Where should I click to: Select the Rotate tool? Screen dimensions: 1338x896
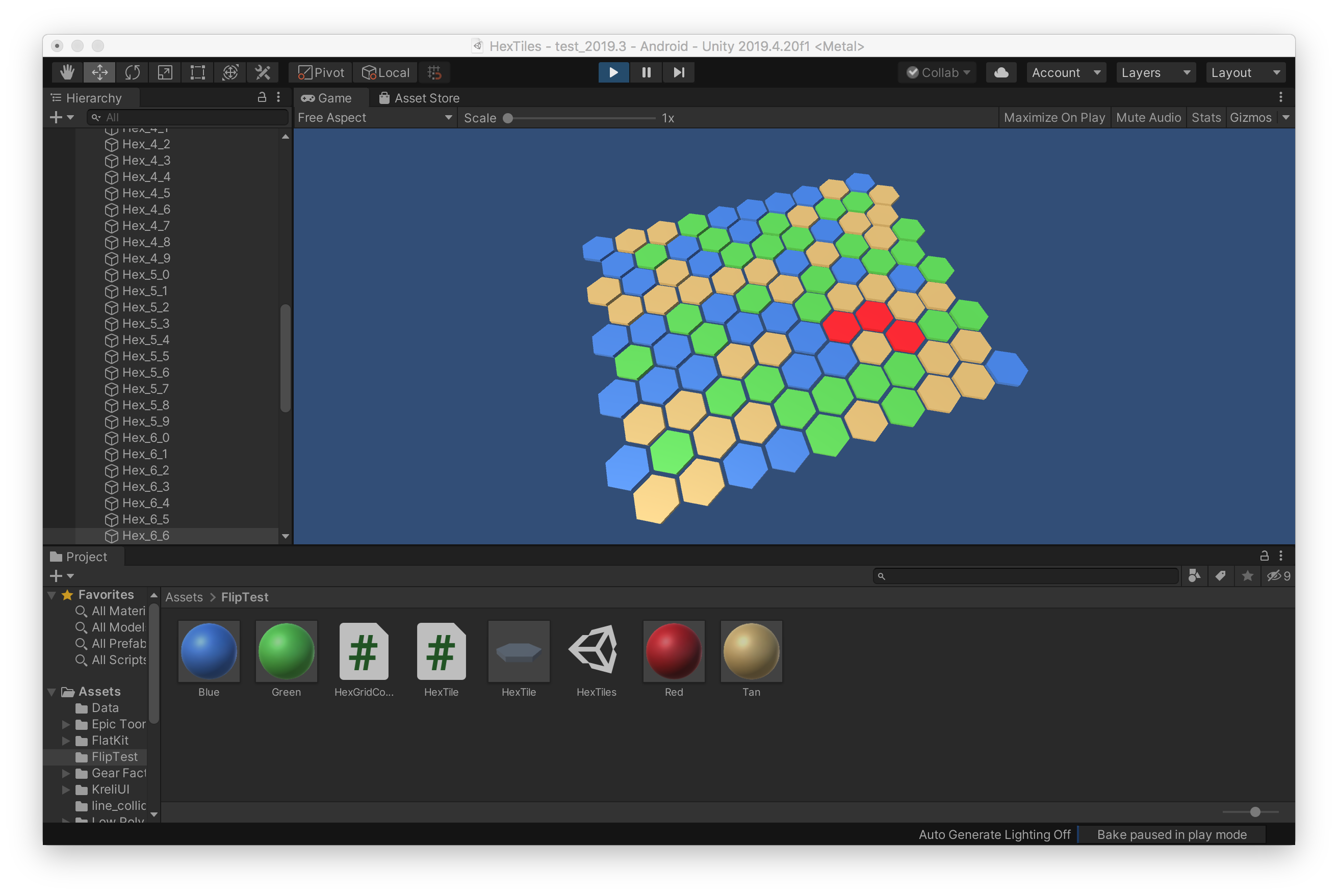point(132,72)
